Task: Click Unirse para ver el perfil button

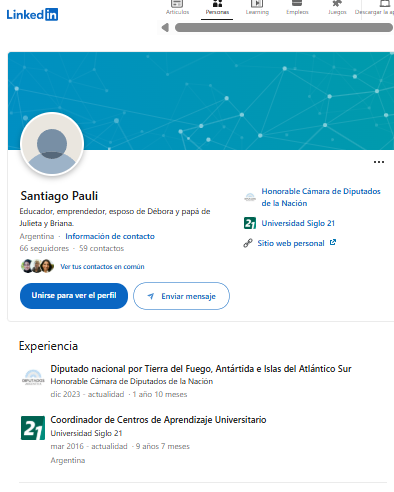Action: (74, 296)
